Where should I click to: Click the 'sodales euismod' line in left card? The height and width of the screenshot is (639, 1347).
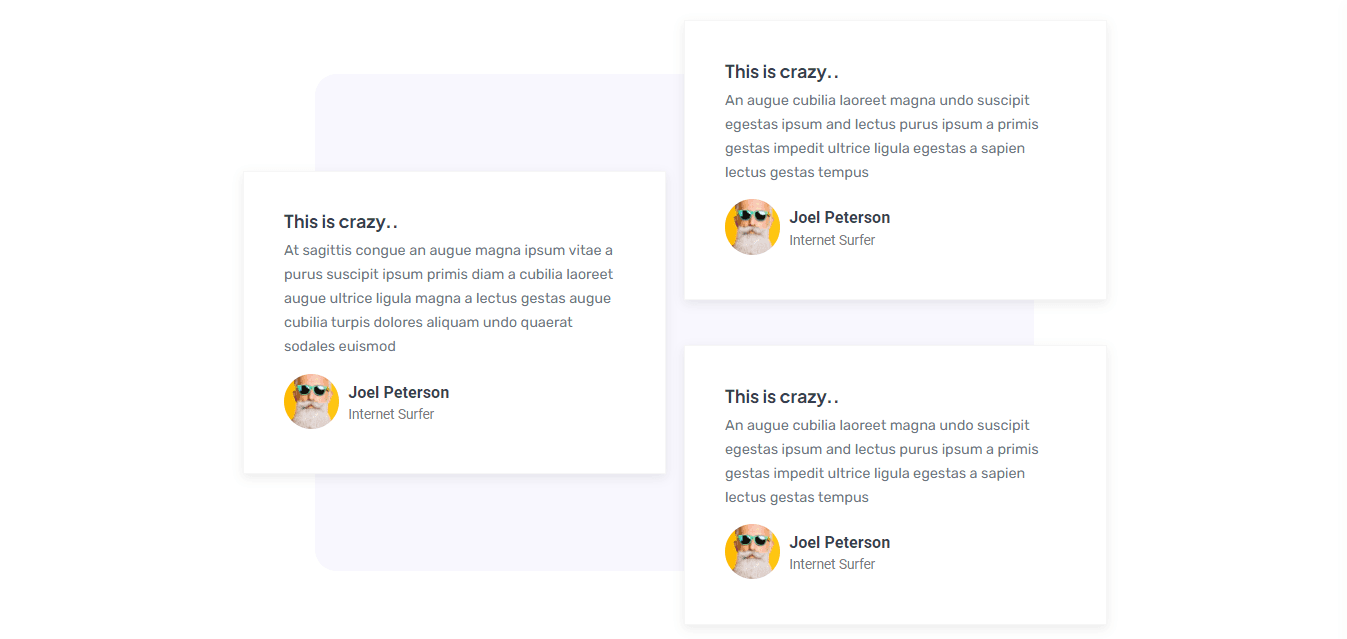340,346
